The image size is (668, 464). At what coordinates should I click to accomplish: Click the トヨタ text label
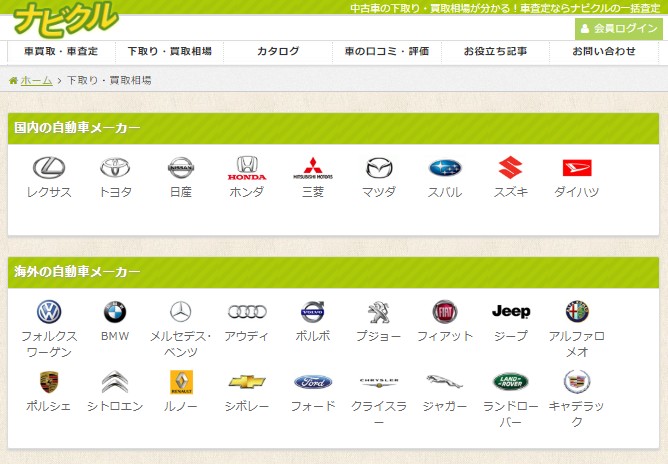(x=115, y=192)
